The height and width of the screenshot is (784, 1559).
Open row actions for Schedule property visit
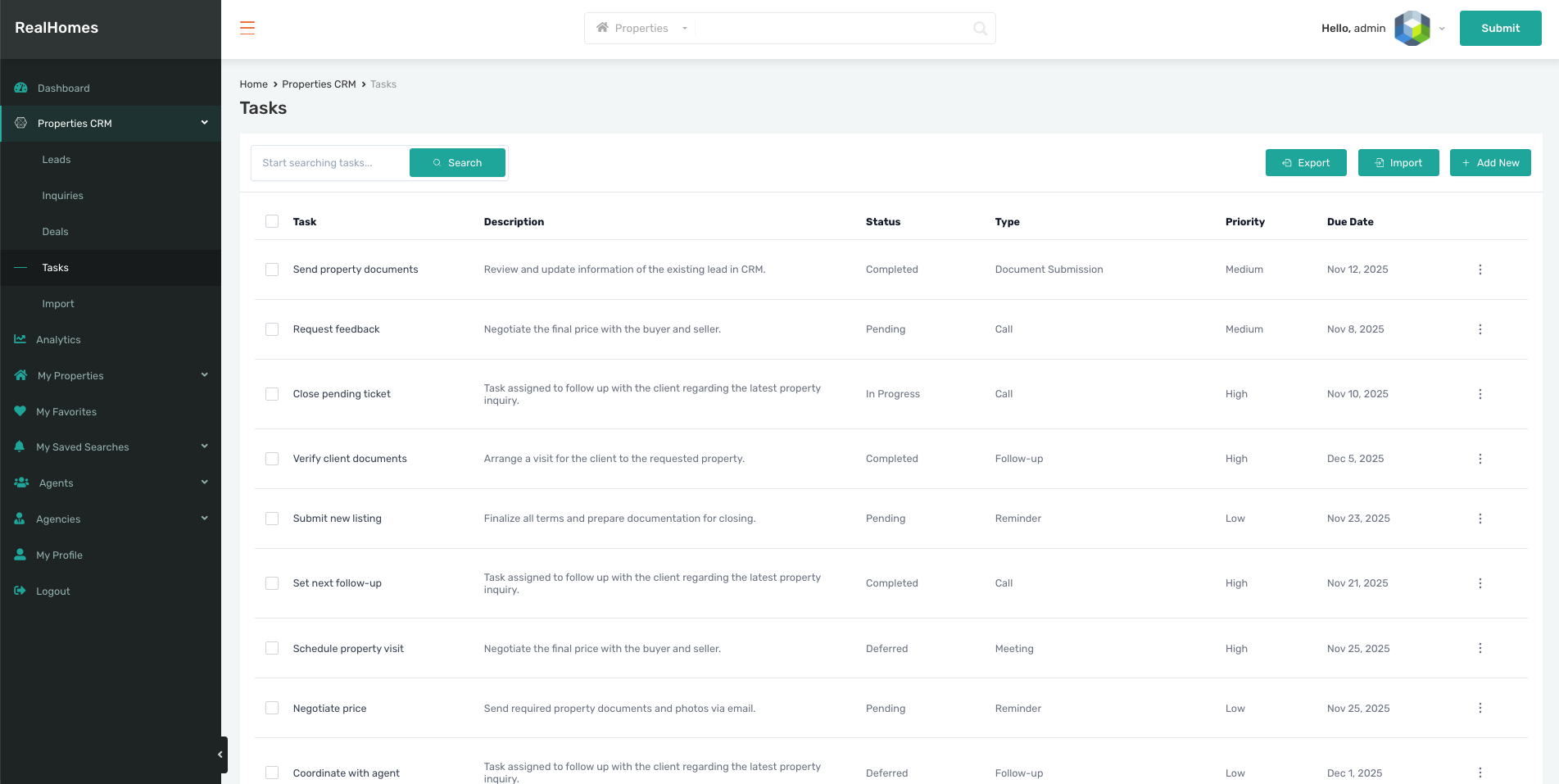point(1480,648)
